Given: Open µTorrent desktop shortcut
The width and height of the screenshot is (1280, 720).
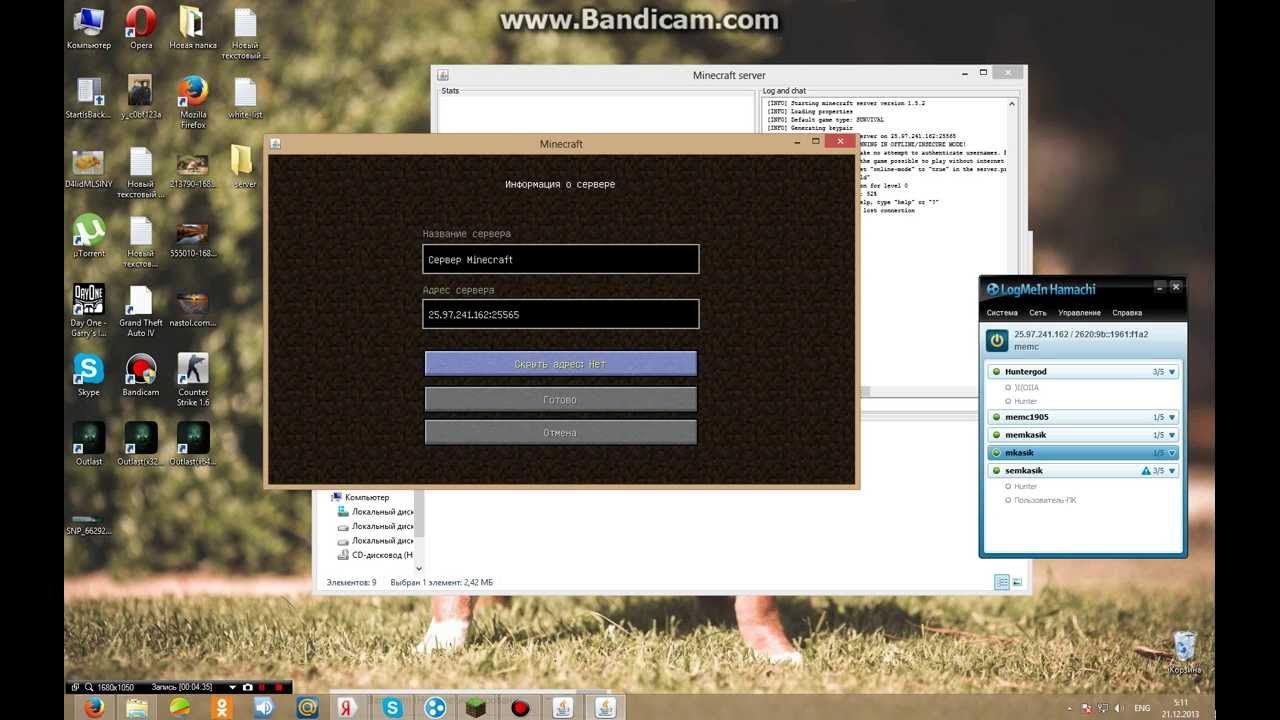Looking at the screenshot, I should (89, 237).
